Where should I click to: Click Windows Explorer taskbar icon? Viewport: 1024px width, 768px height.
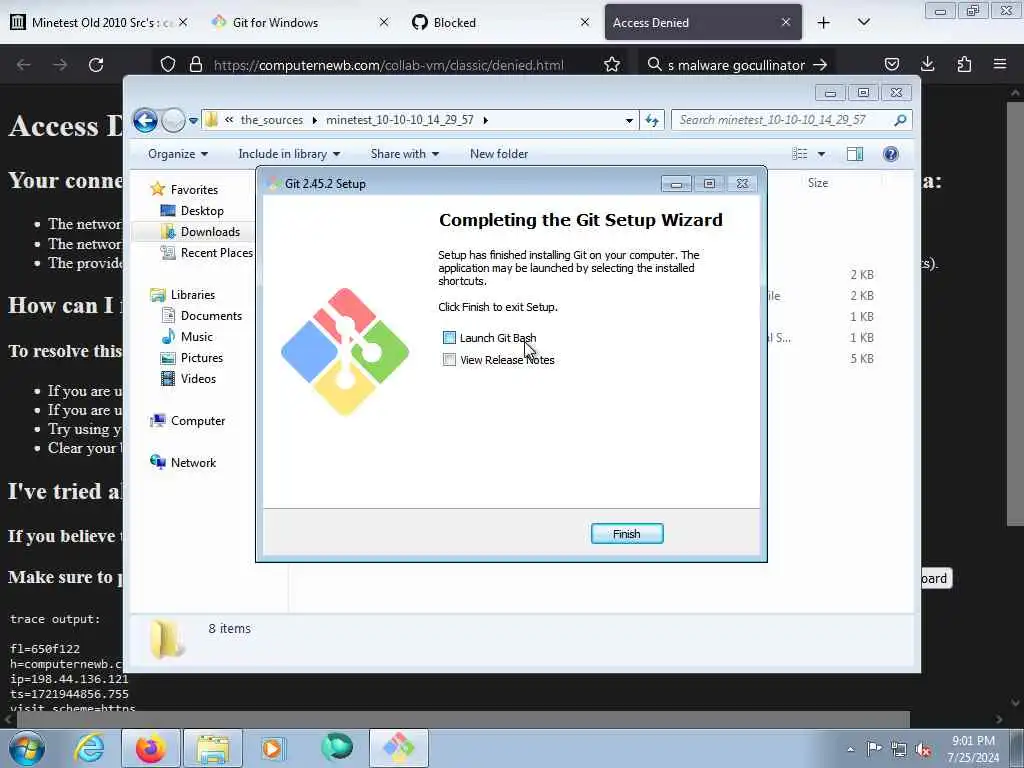pyautogui.click(x=213, y=748)
